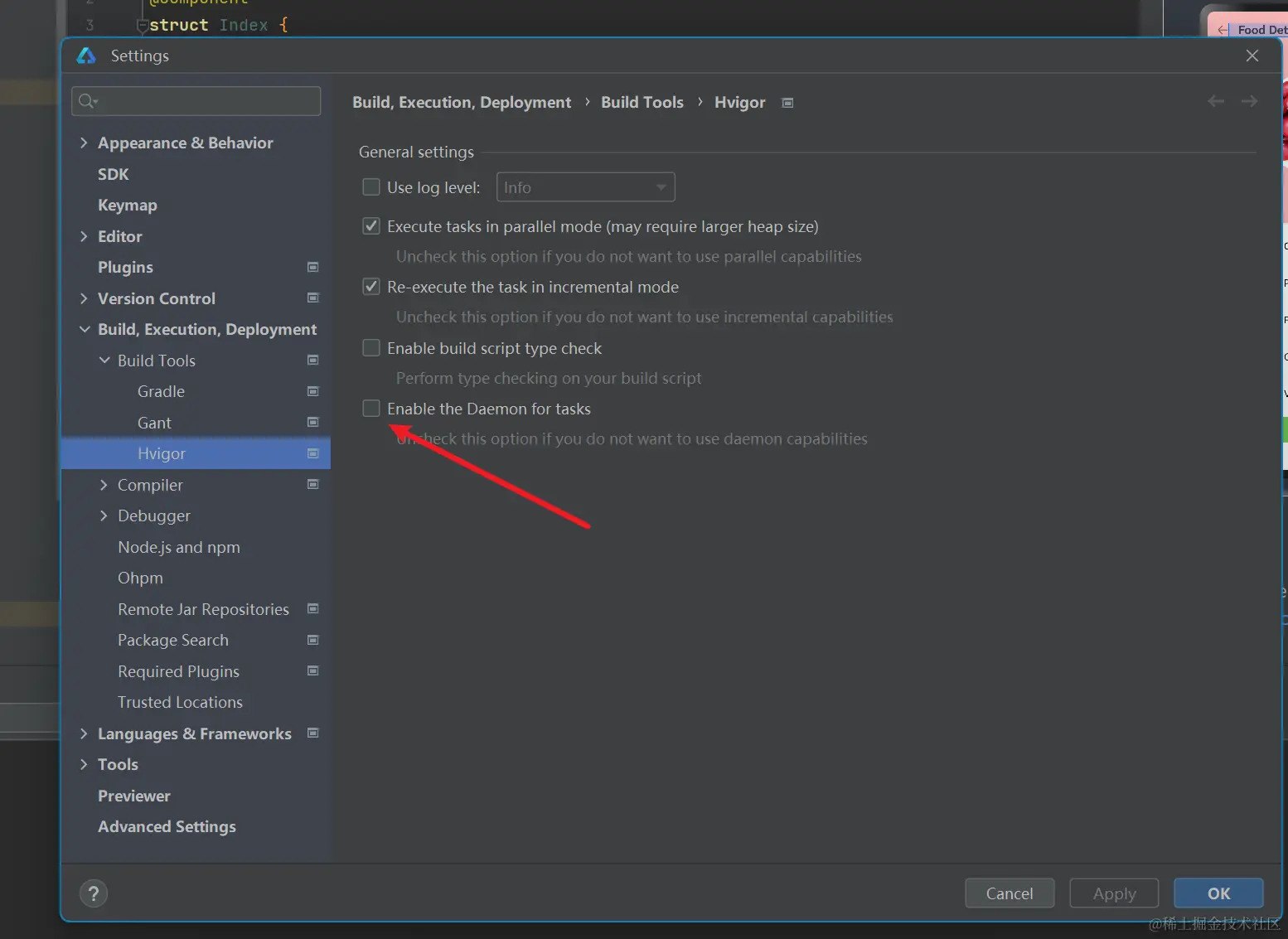
Task: Open Package Search settings
Action: (x=173, y=640)
